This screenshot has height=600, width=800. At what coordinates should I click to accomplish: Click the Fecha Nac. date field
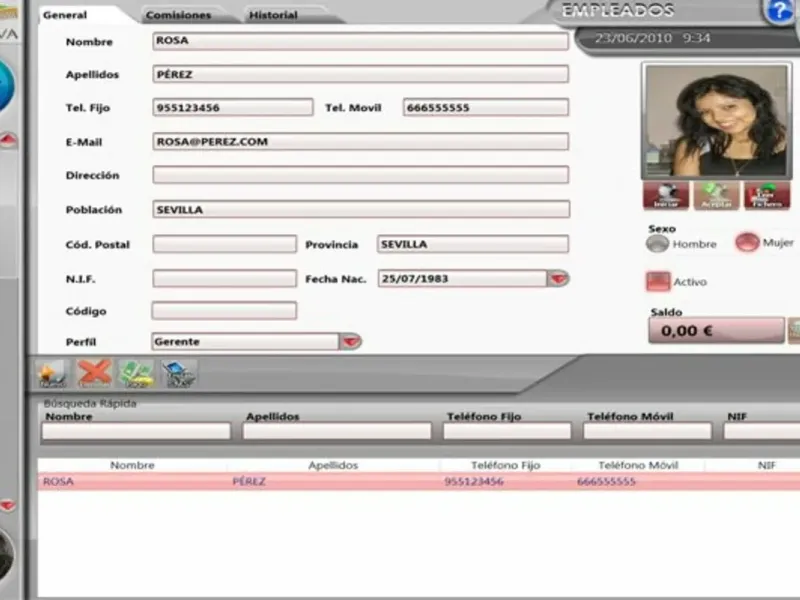pyautogui.click(x=462, y=279)
